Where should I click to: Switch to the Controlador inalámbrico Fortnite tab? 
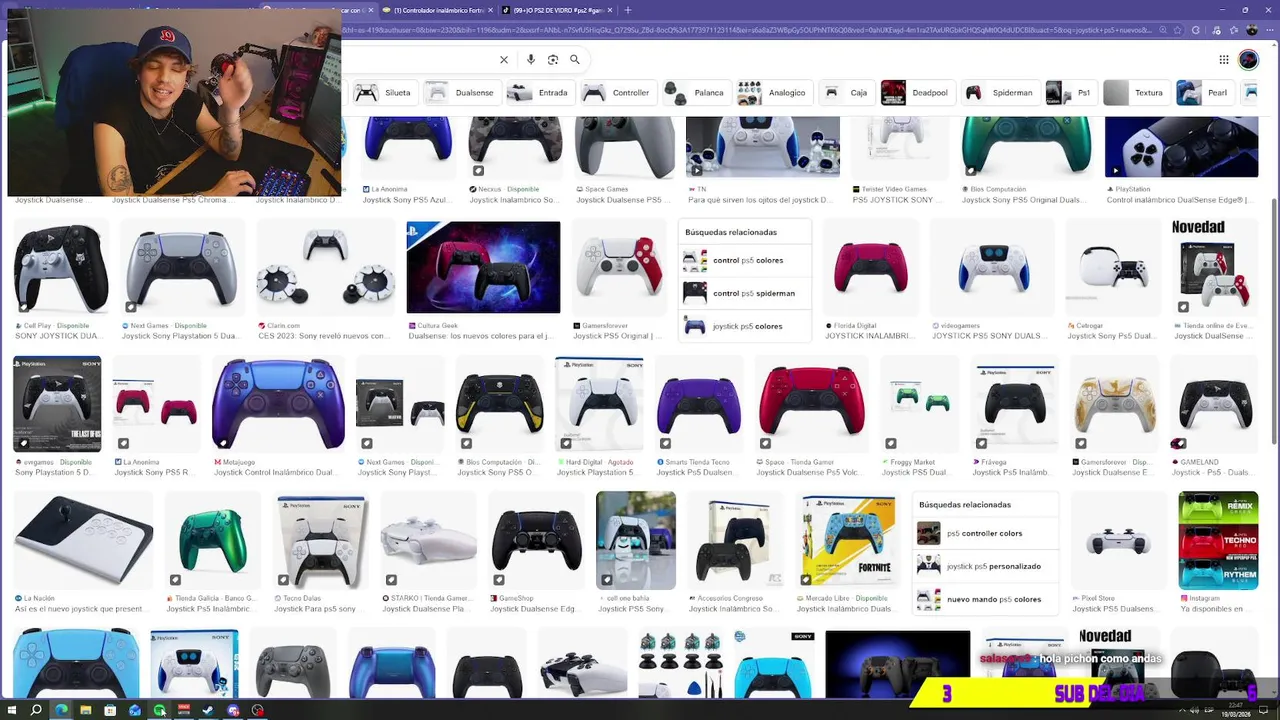[x=438, y=10]
